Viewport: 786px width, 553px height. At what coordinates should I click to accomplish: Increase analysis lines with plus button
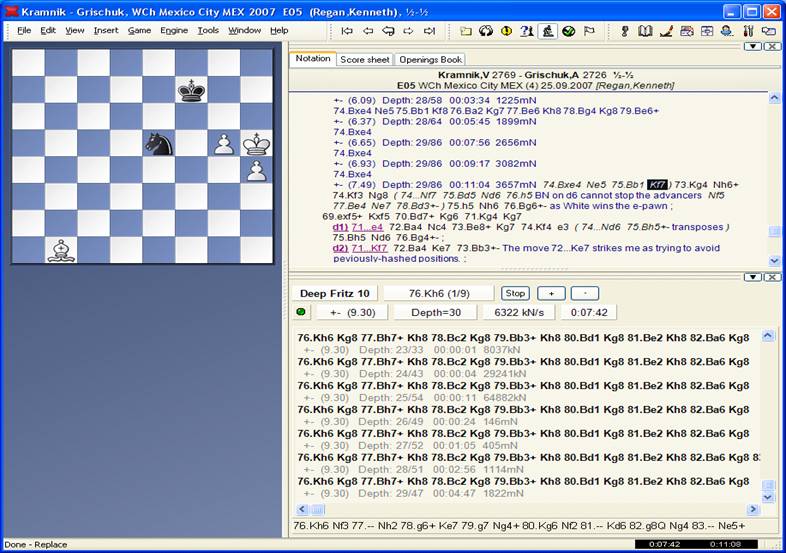point(549,293)
